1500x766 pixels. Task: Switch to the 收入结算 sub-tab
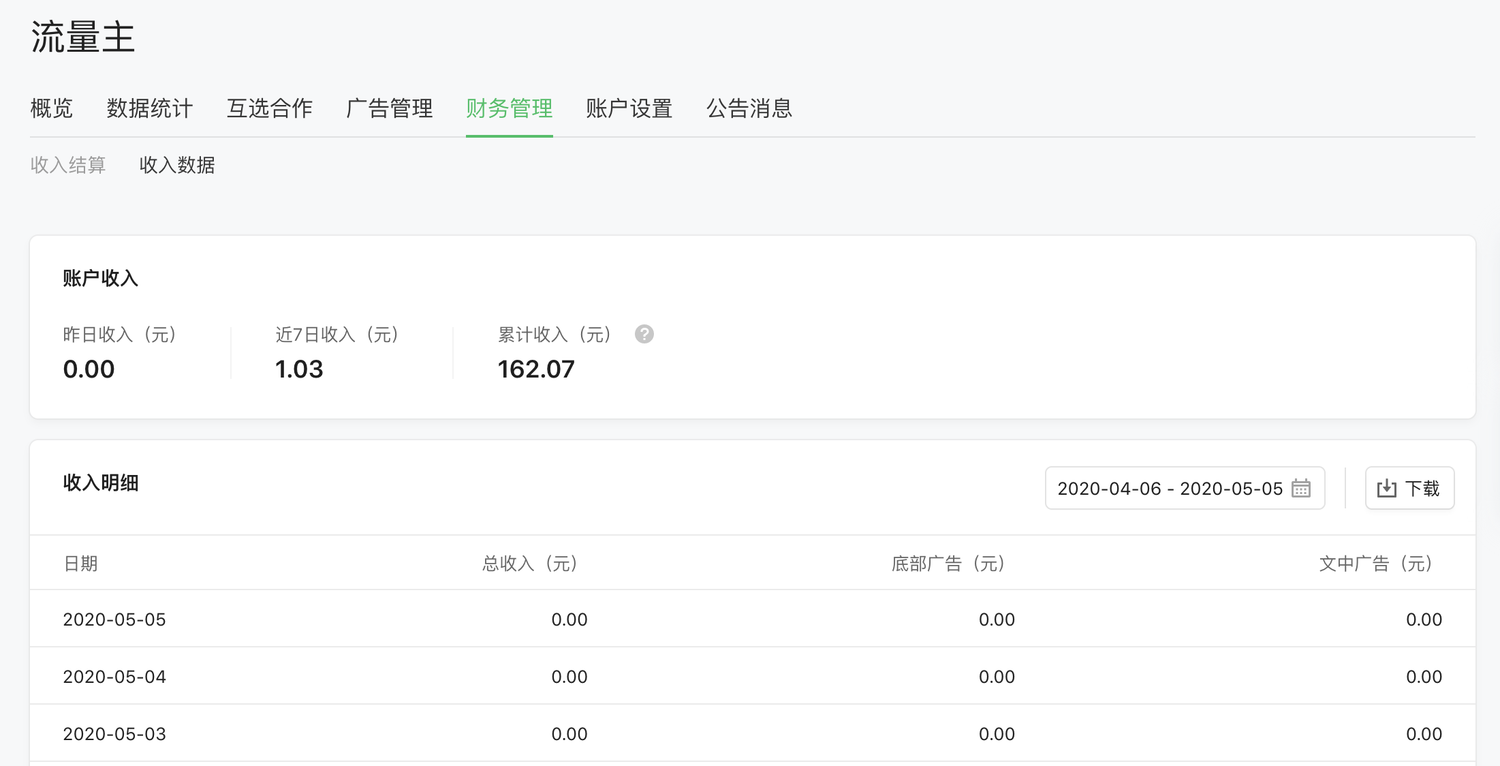pyautogui.click(x=68, y=165)
